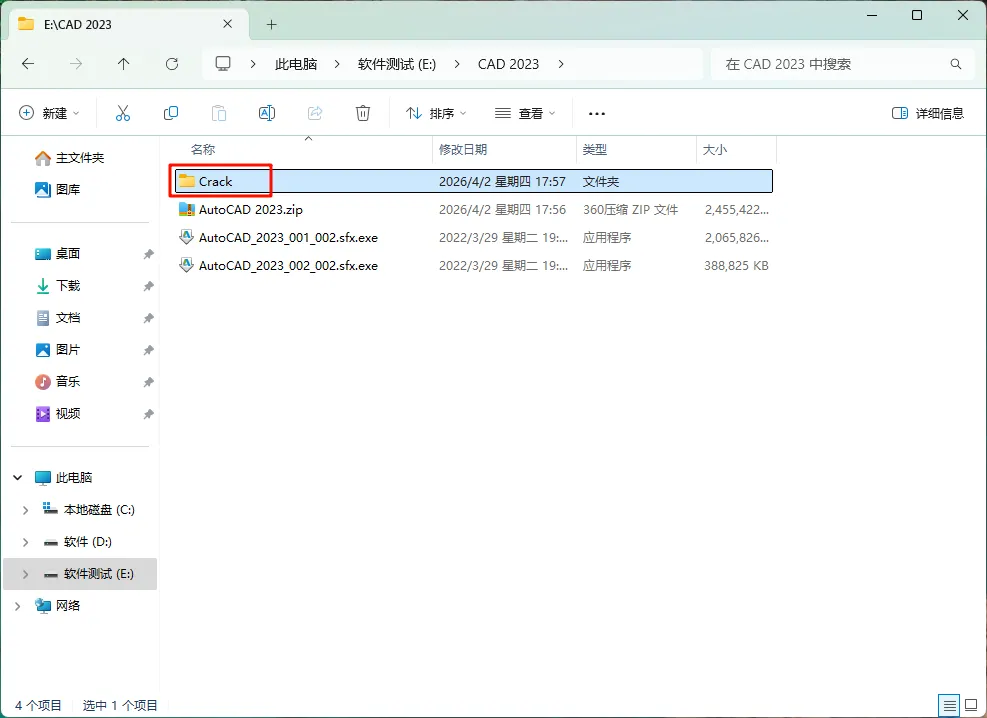Click the search magnifier icon
The image size is (987, 718).
click(x=956, y=64)
